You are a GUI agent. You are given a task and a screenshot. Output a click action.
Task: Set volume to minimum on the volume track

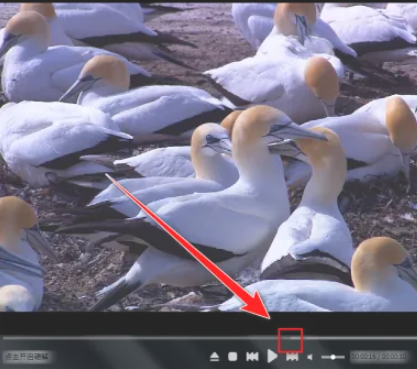point(322,357)
